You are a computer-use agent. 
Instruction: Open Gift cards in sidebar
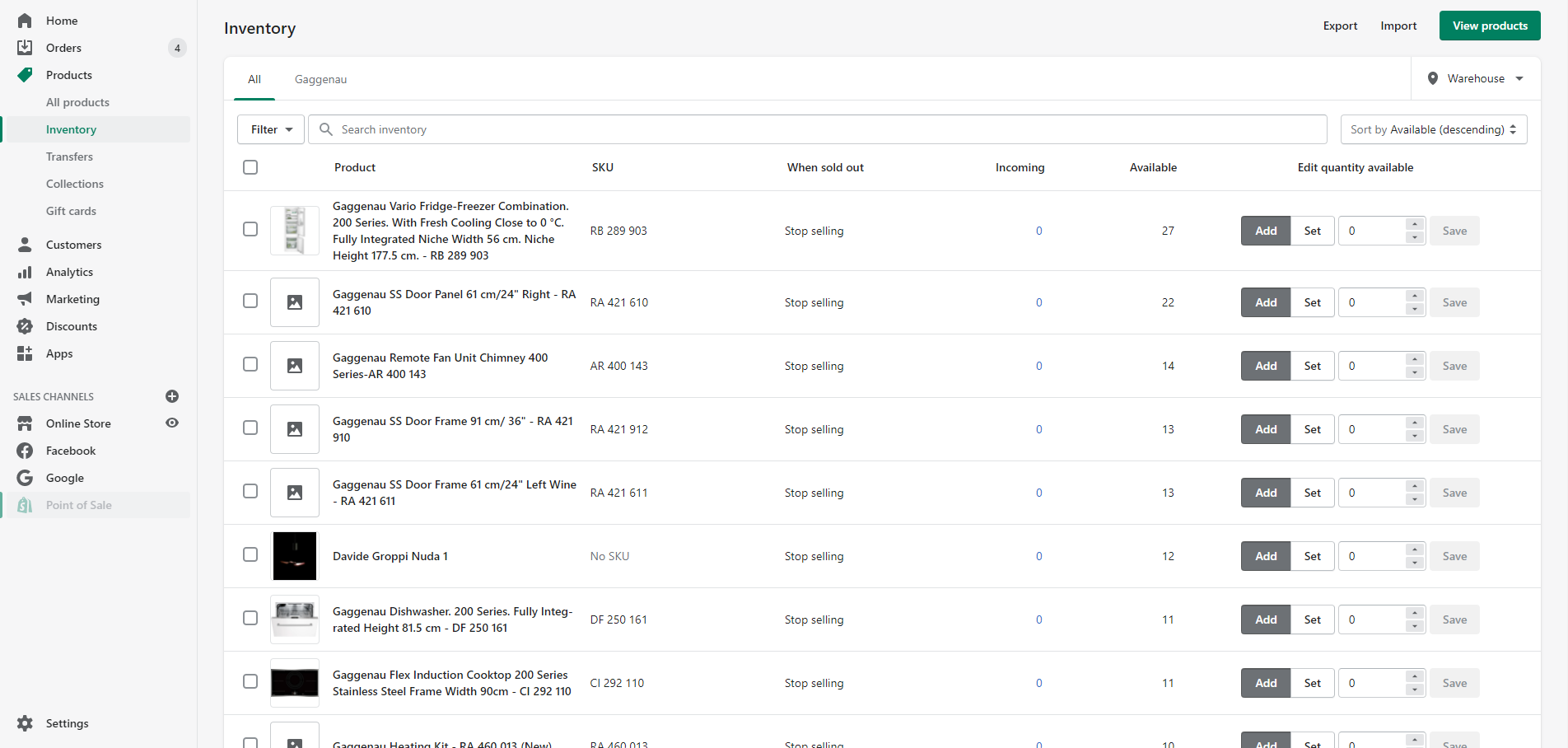click(x=71, y=211)
